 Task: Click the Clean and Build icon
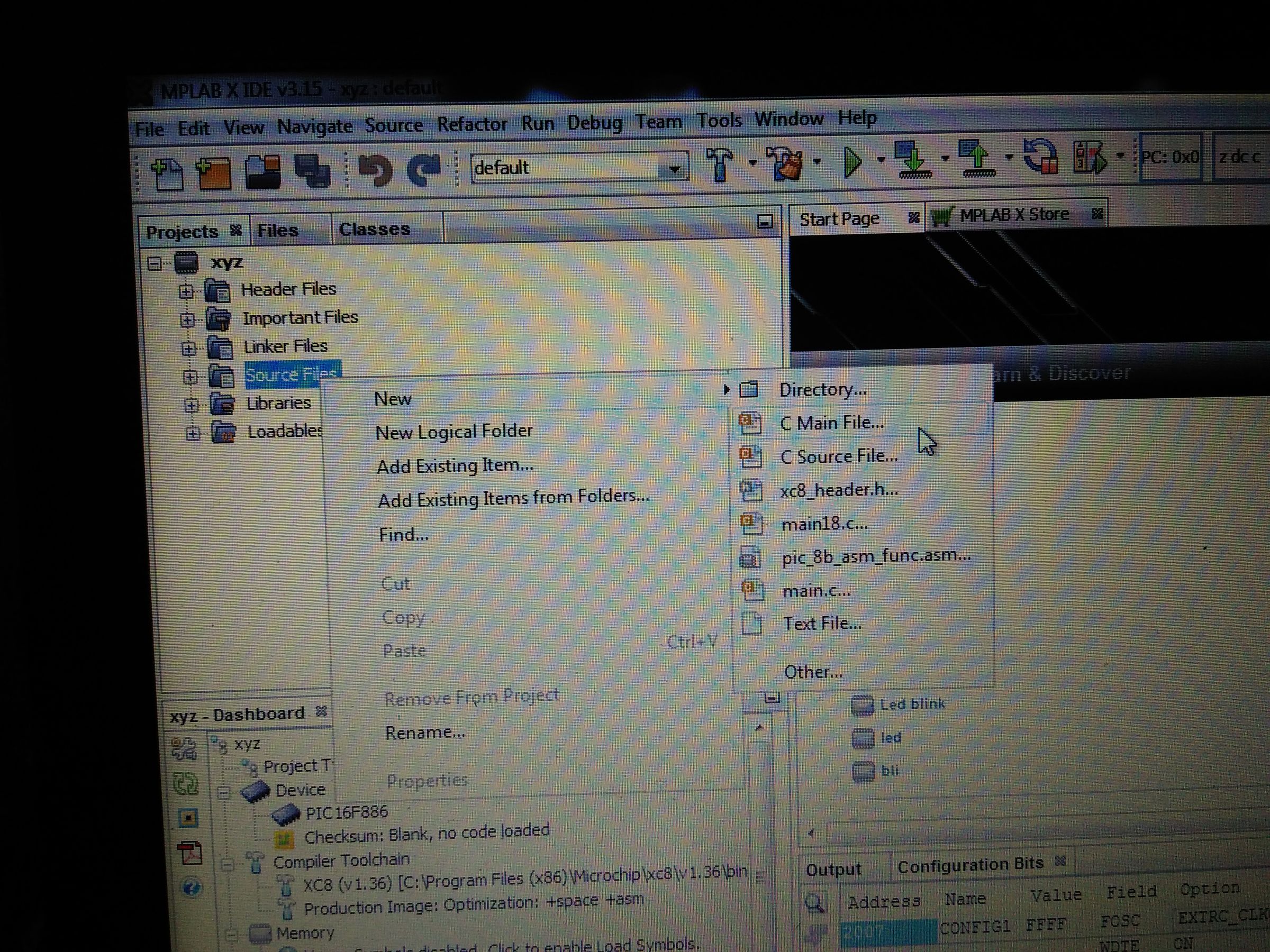[786, 163]
